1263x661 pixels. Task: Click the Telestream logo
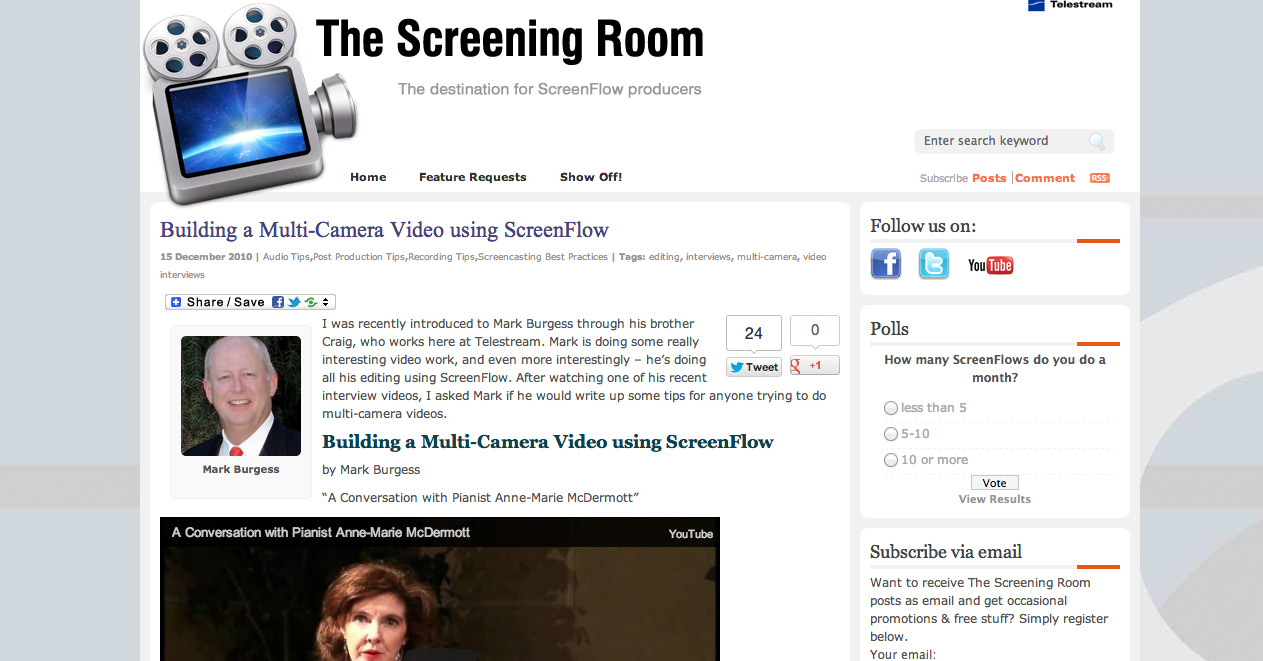pos(1070,5)
